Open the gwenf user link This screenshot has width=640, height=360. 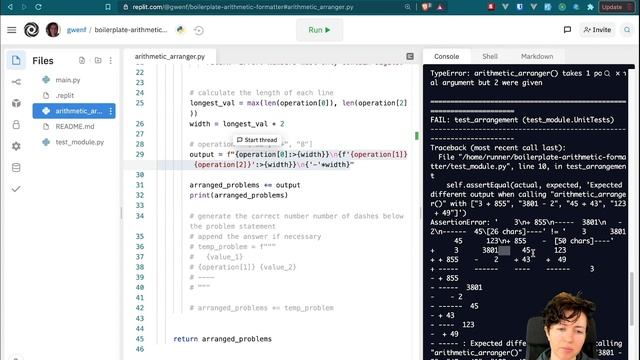(x=76, y=30)
